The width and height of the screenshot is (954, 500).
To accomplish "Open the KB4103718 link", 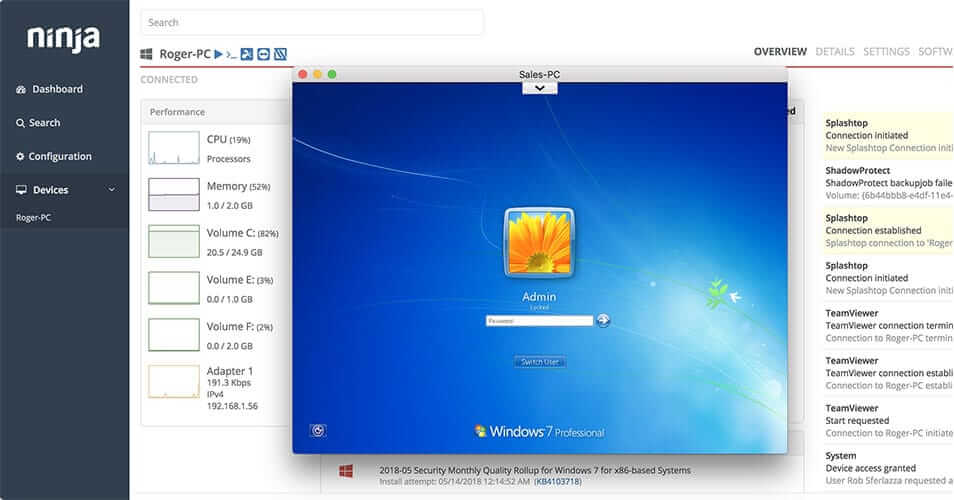I will coord(558,482).
